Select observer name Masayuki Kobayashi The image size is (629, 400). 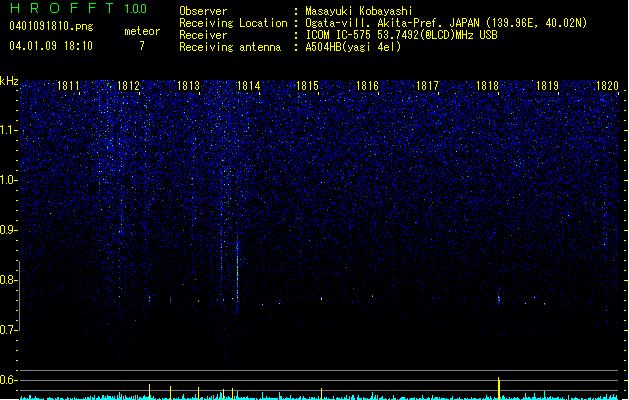359,11
